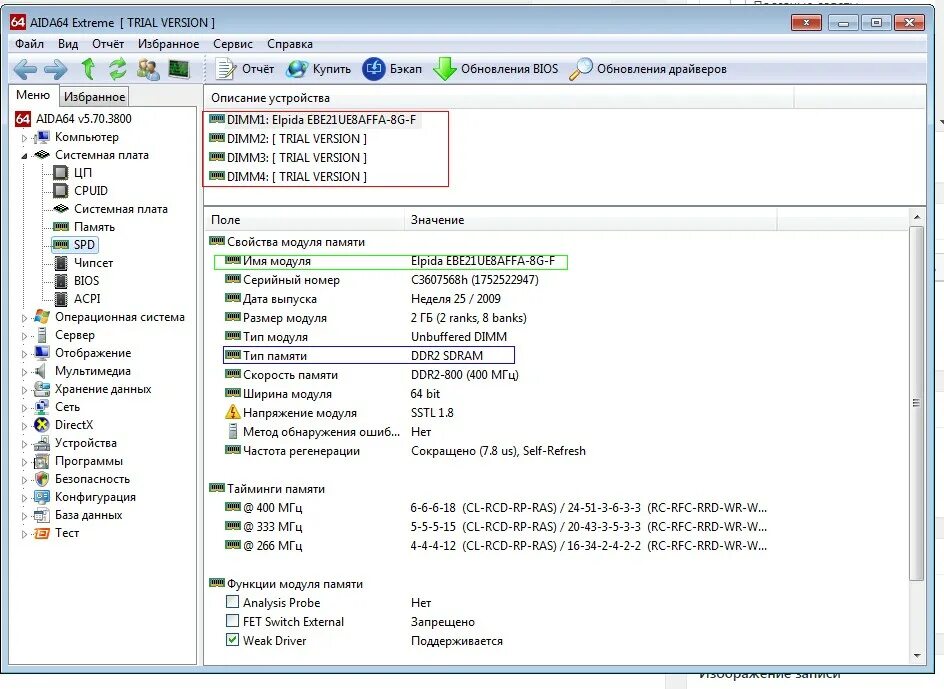This screenshot has width=944, height=689.
Task: Toggle the Analysis Probe checkbox
Action: pos(232,602)
